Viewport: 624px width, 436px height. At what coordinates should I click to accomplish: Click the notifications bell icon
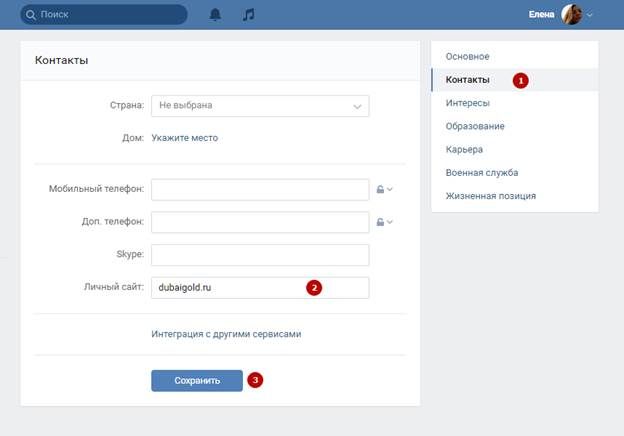215,15
